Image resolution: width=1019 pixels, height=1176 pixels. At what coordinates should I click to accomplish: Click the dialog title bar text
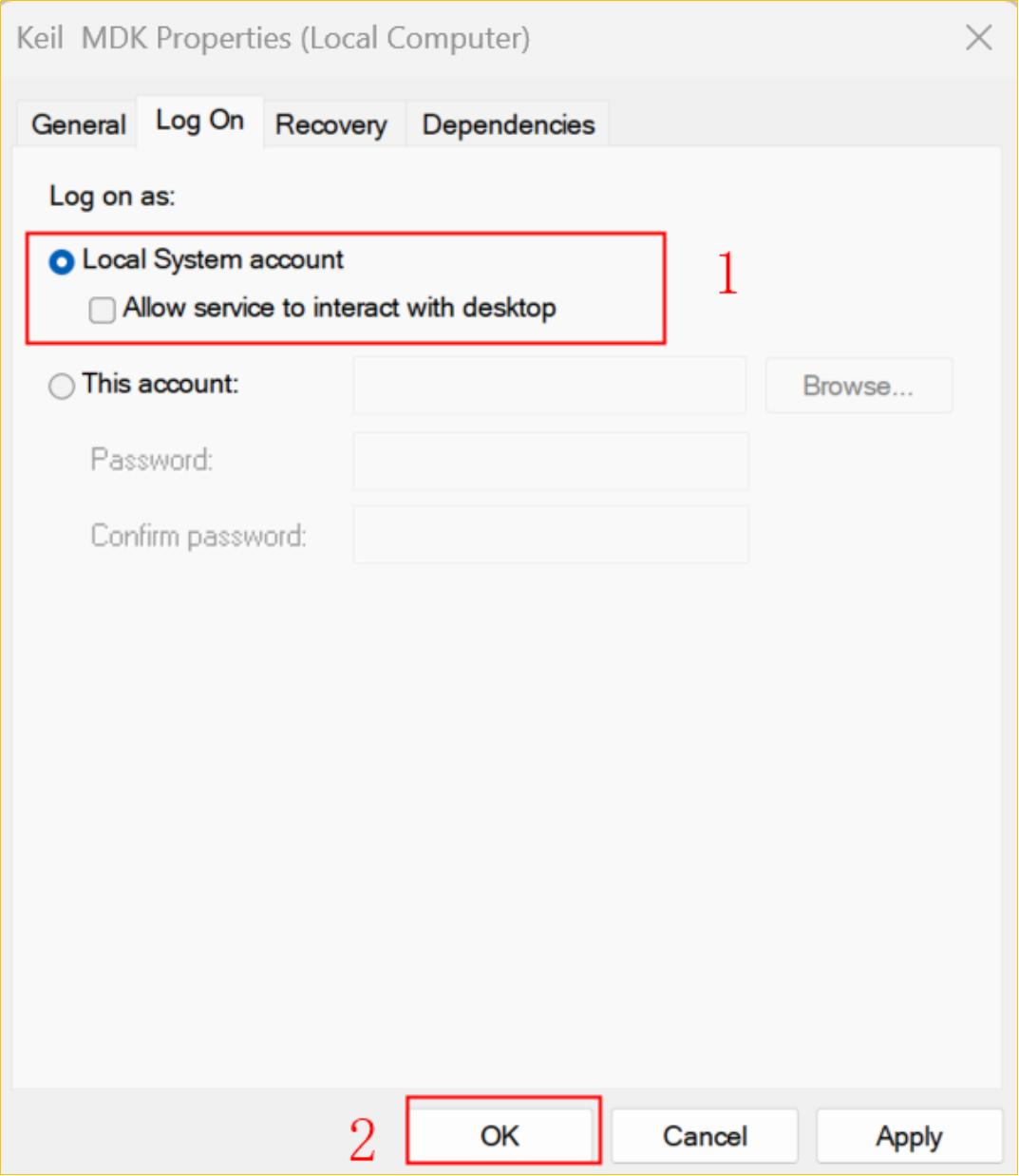[274, 38]
